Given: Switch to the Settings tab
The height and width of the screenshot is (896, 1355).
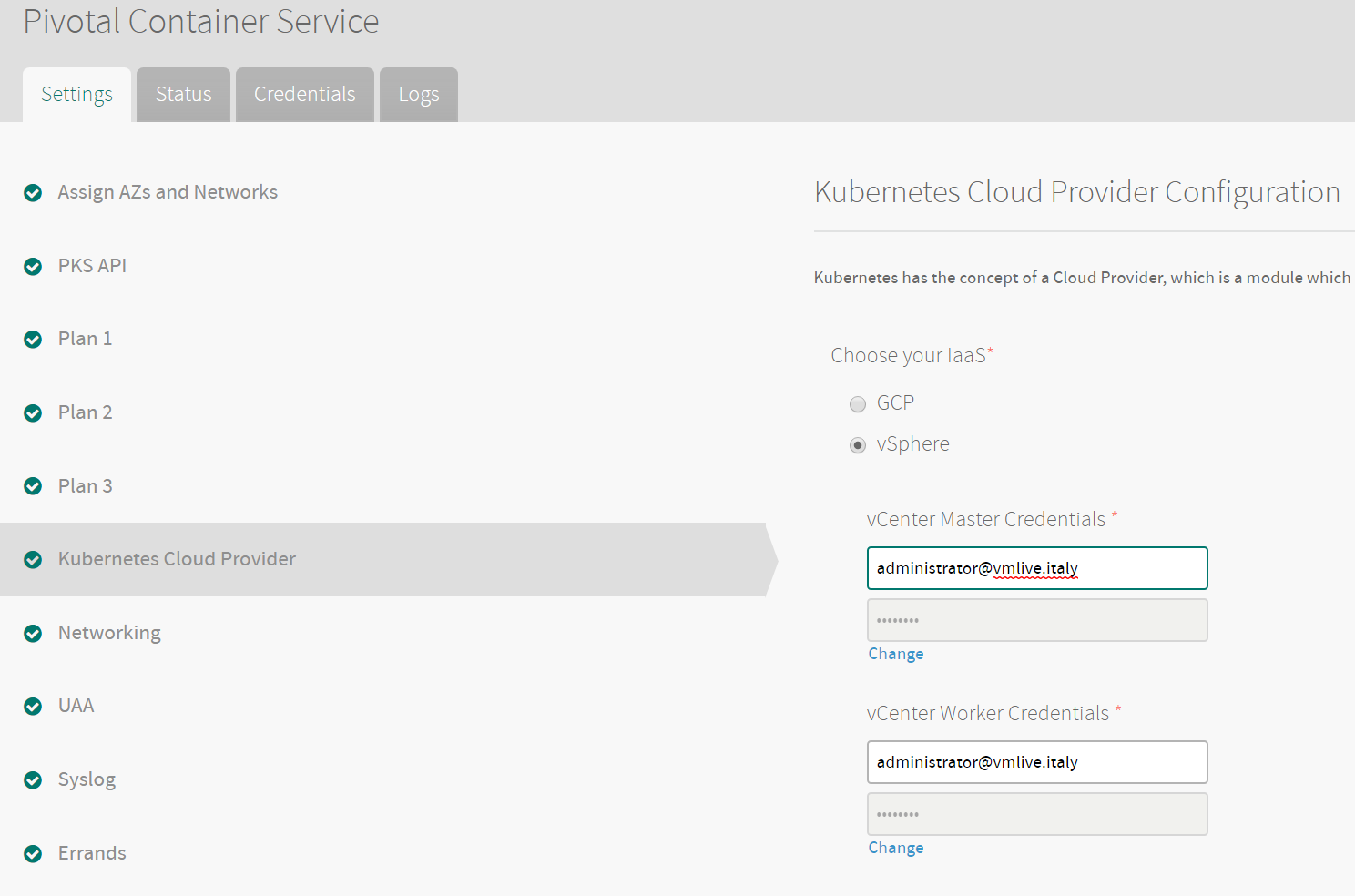Looking at the screenshot, I should [x=77, y=95].
